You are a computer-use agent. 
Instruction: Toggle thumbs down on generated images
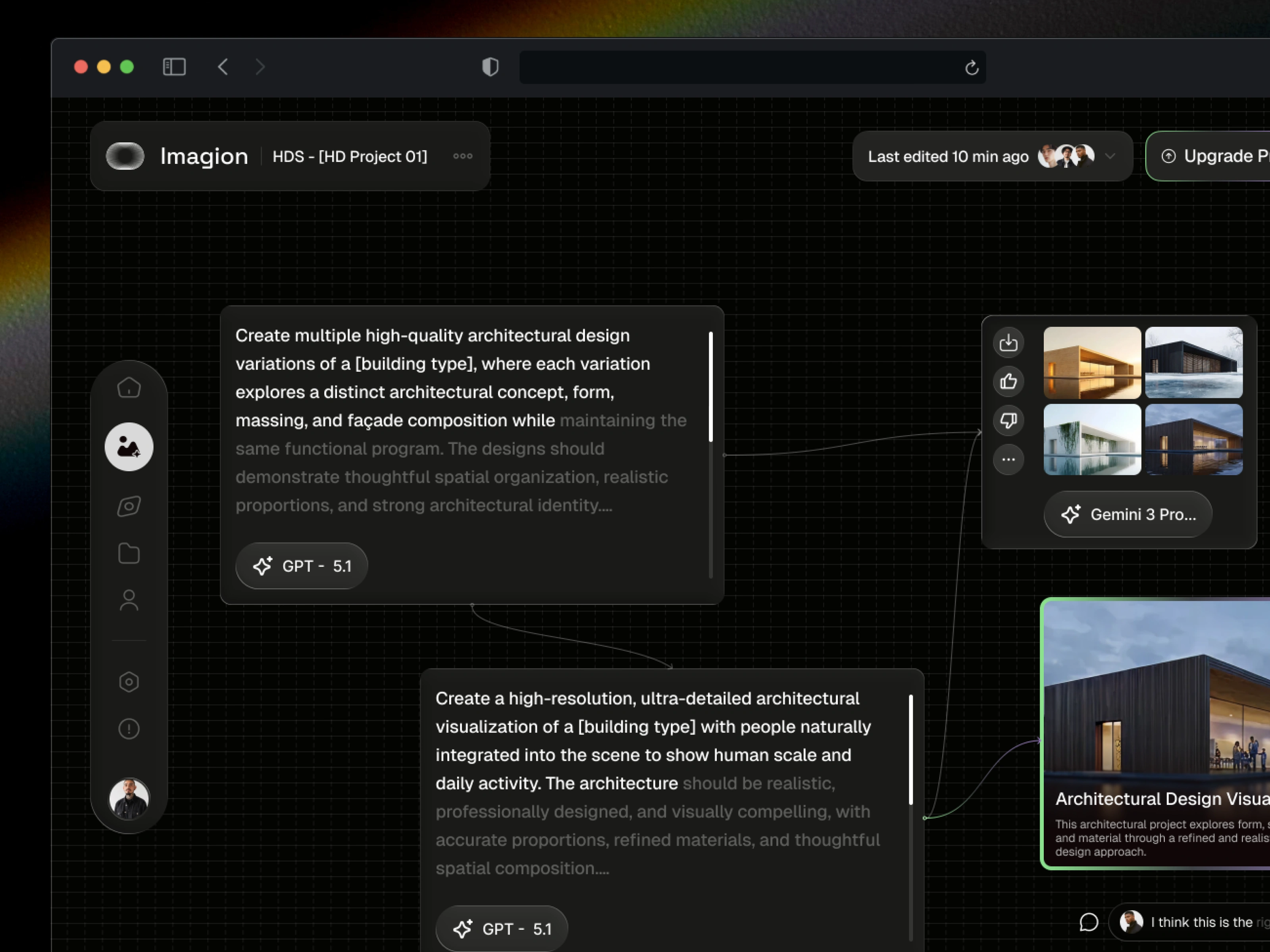[x=1008, y=420]
